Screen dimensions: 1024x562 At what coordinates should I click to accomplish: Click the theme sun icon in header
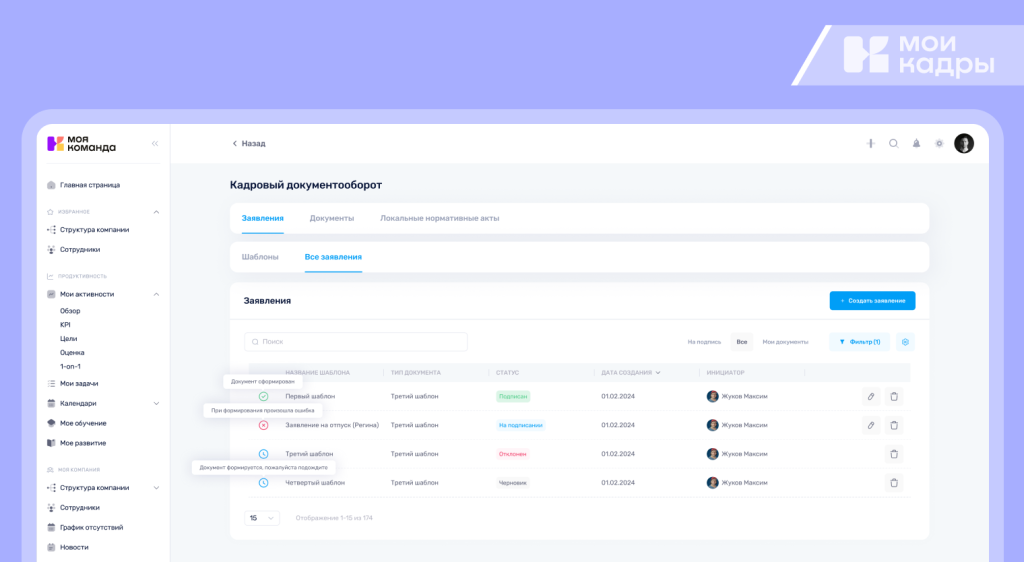tap(939, 143)
